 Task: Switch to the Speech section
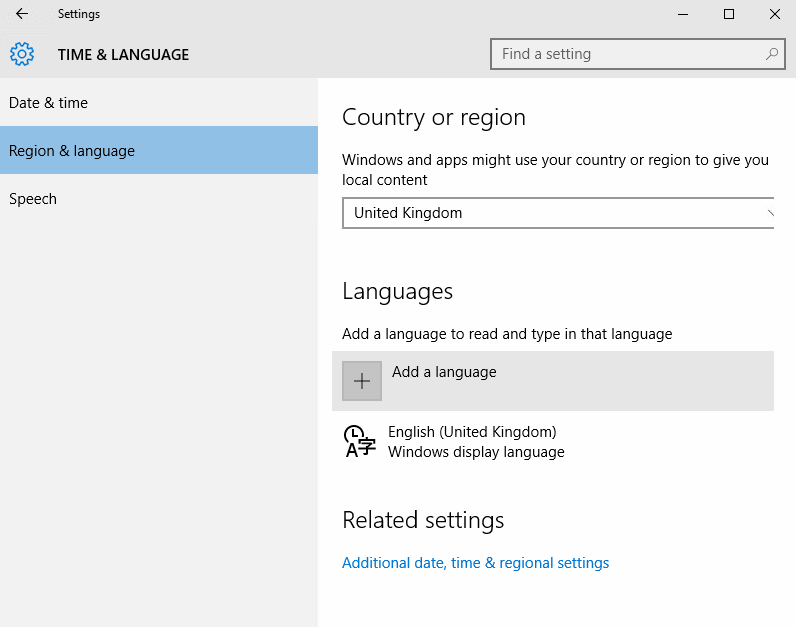(x=159, y=199)
